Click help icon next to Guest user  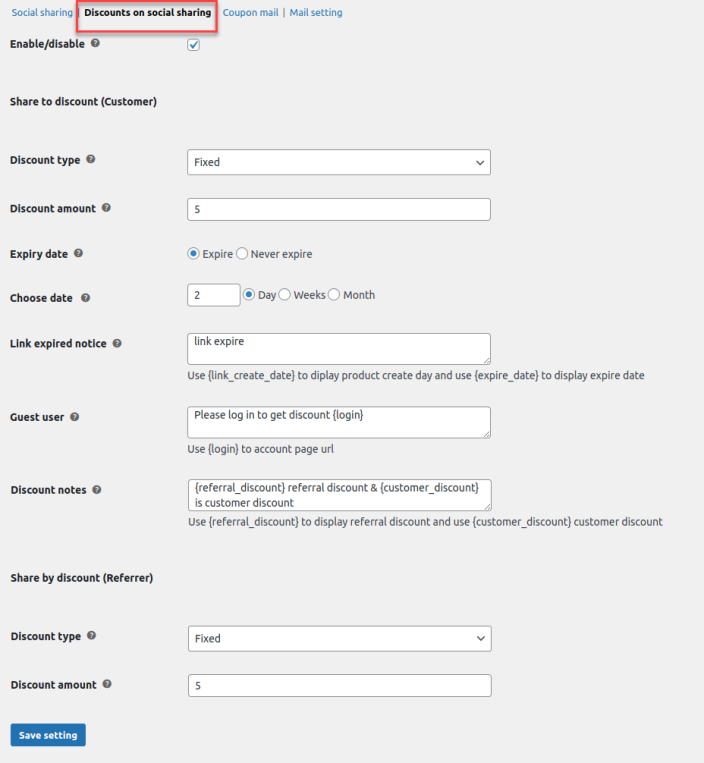(x=75, y=417)
